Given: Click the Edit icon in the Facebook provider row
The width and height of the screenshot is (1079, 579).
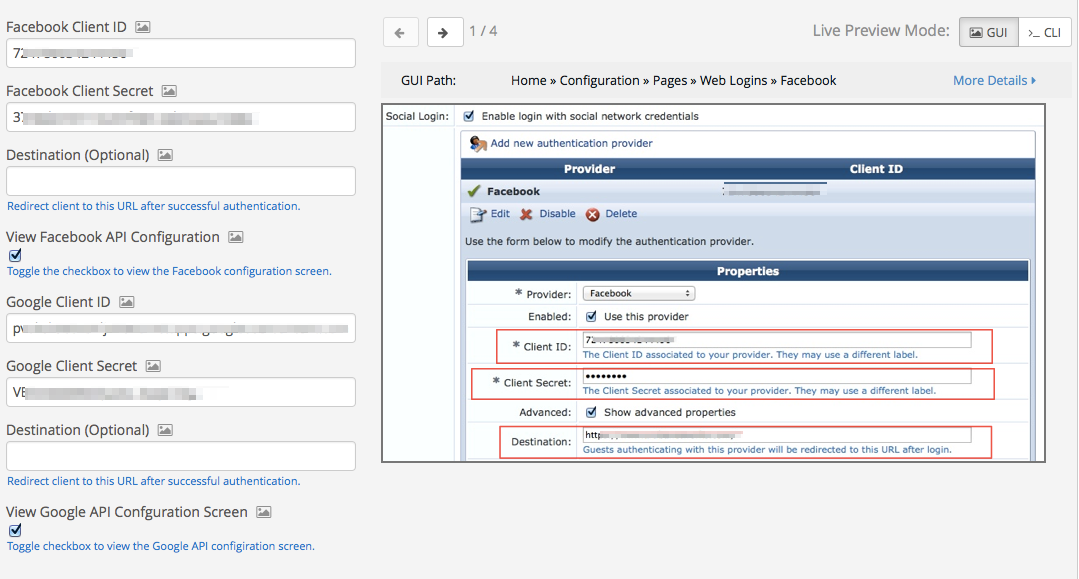Looking at the screenshot, I should [x=478, y=214].
